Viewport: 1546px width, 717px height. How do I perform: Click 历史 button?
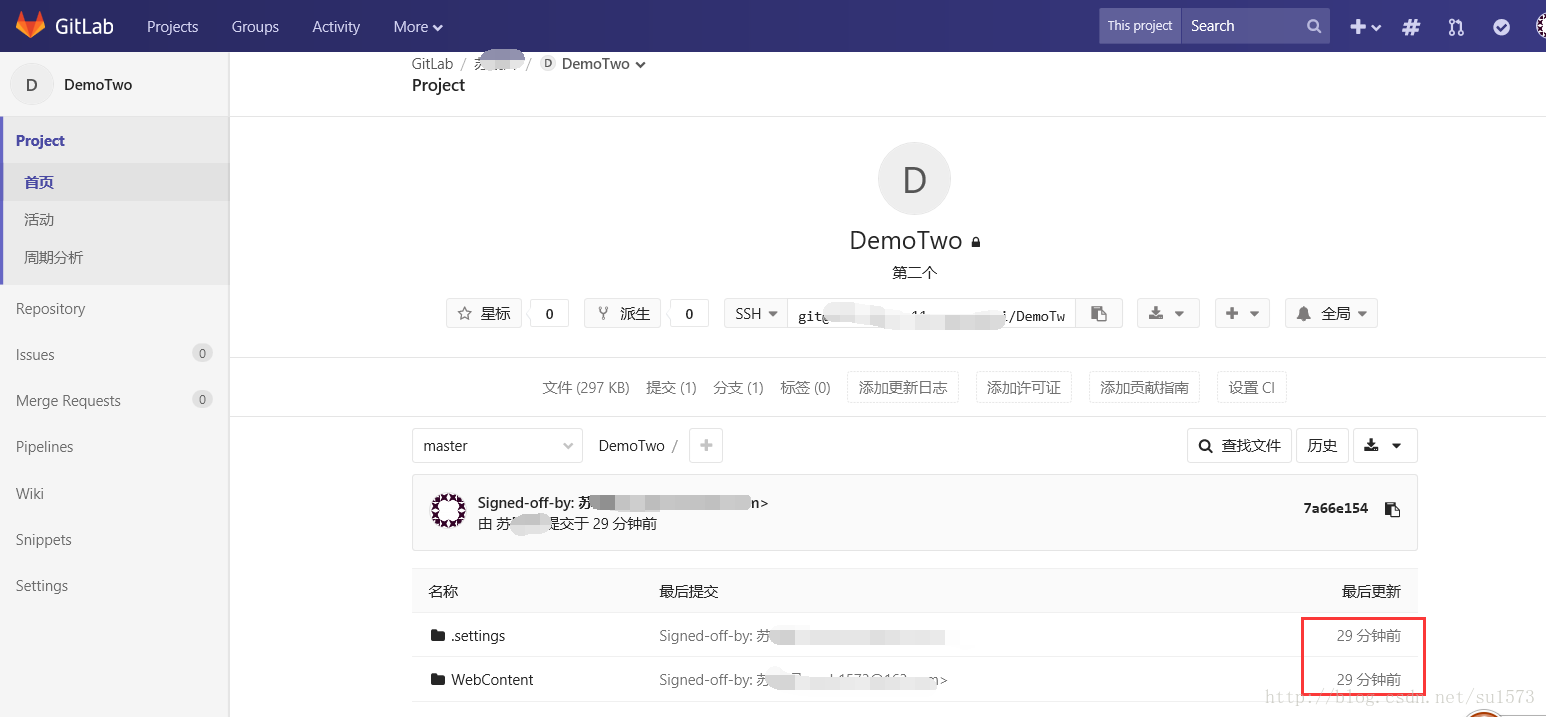[1322, 445]
